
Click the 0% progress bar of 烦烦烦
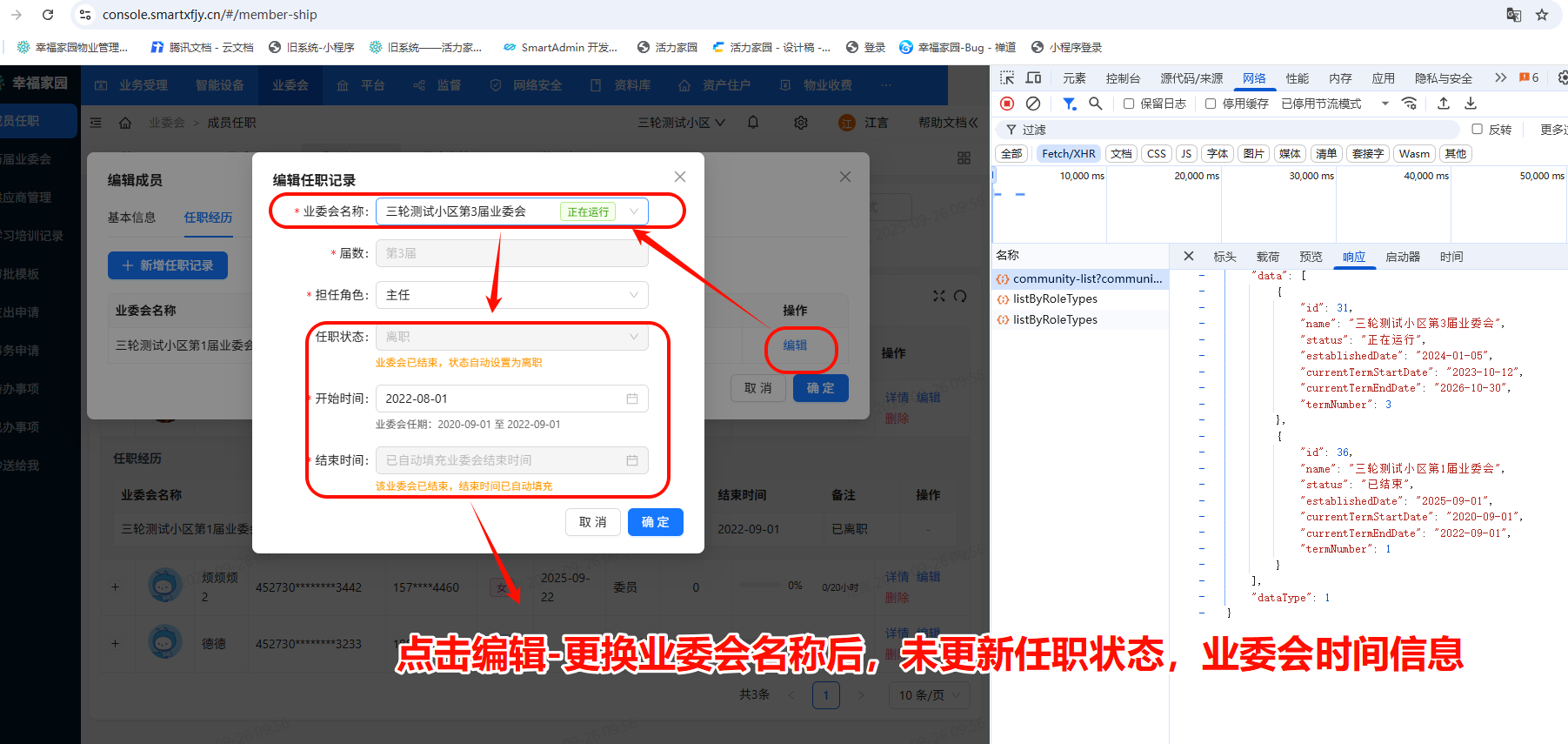point(758,586)
